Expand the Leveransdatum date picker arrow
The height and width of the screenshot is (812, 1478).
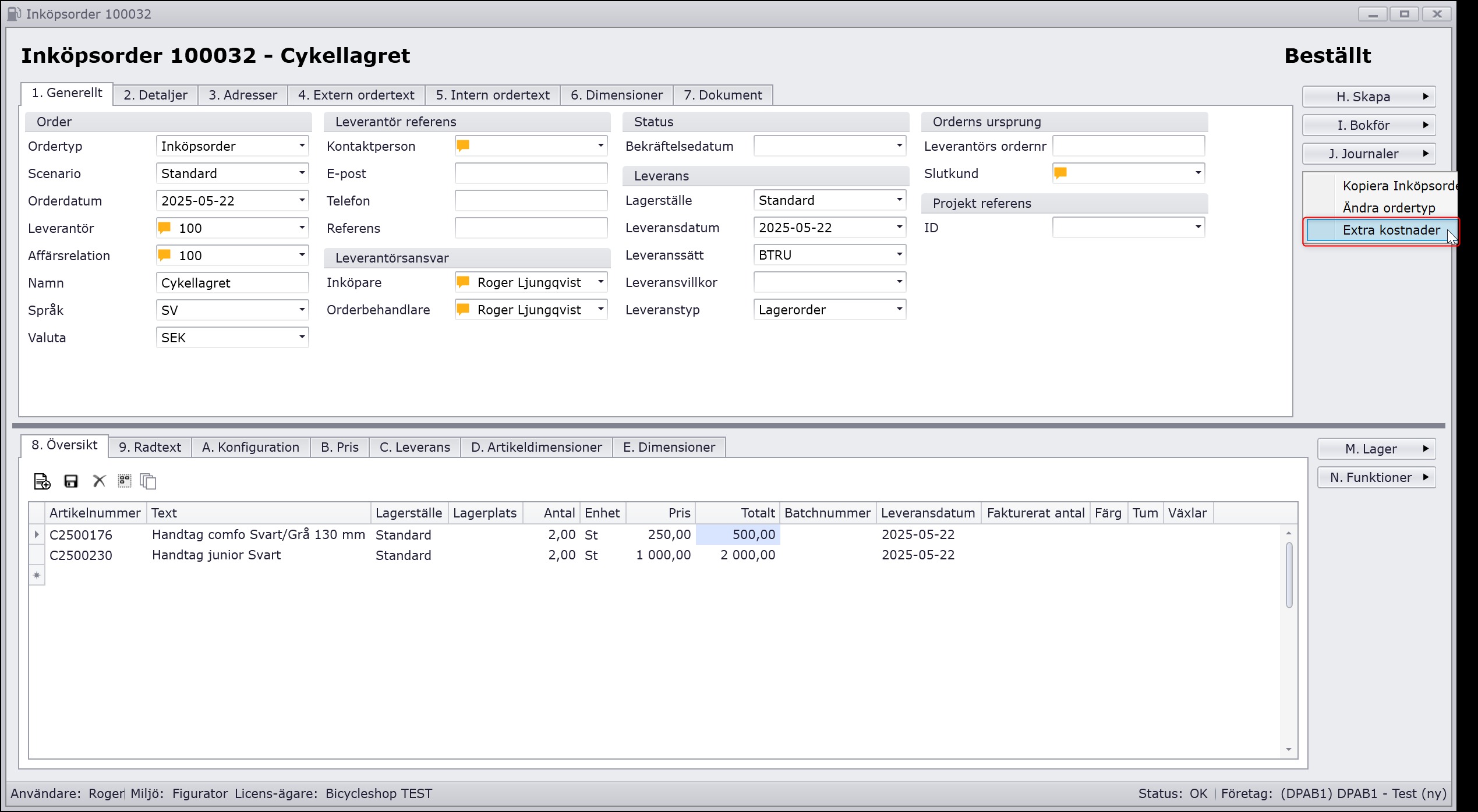coord(899,227)
